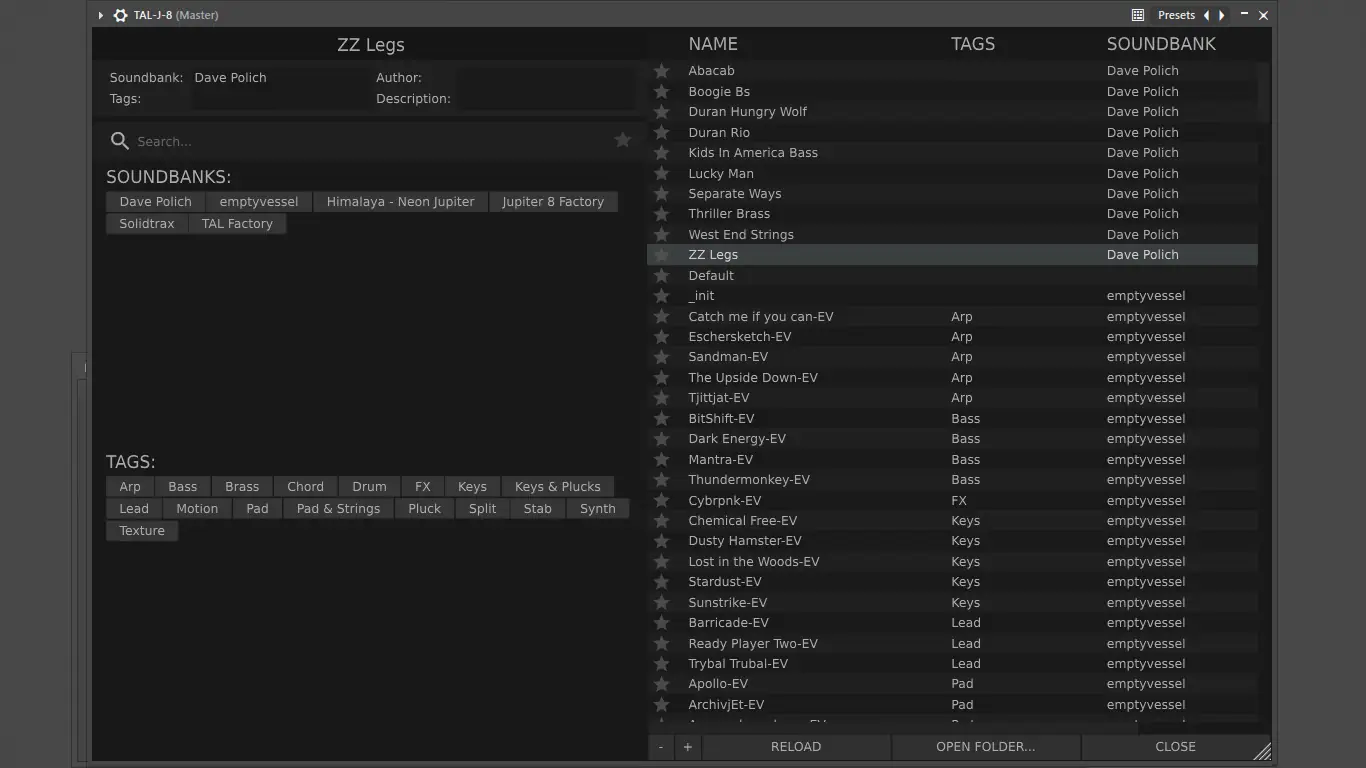Star the West End Strings preset

tap(661, 235)
